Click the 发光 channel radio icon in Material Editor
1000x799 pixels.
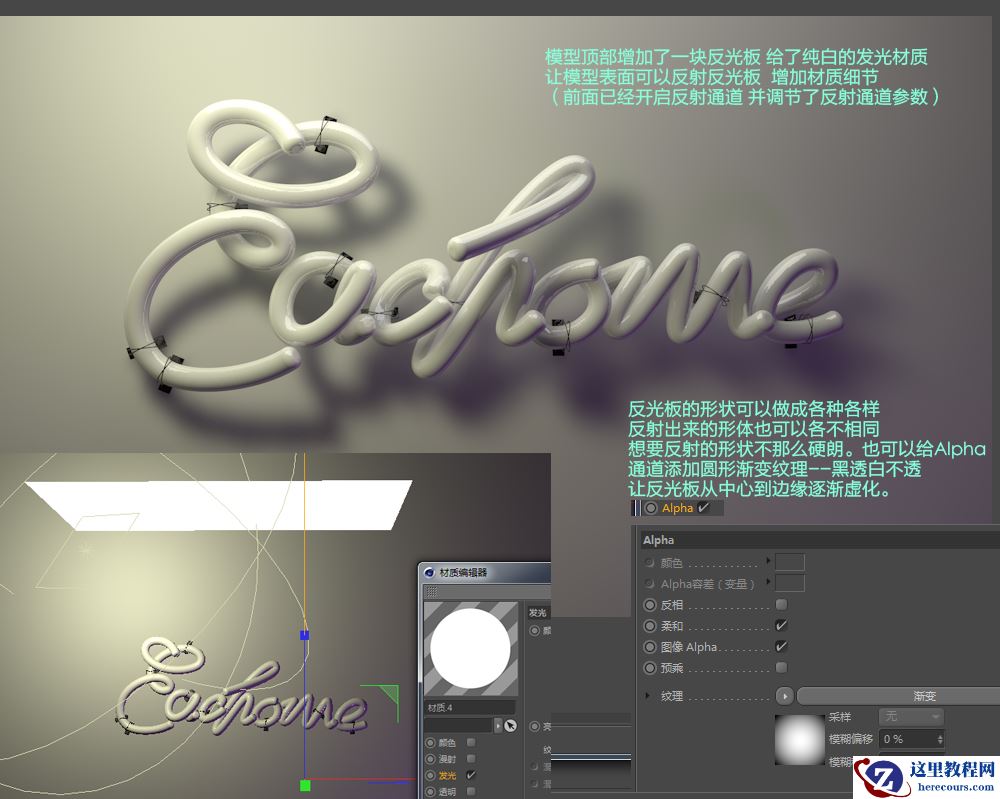tap(431, 775)
